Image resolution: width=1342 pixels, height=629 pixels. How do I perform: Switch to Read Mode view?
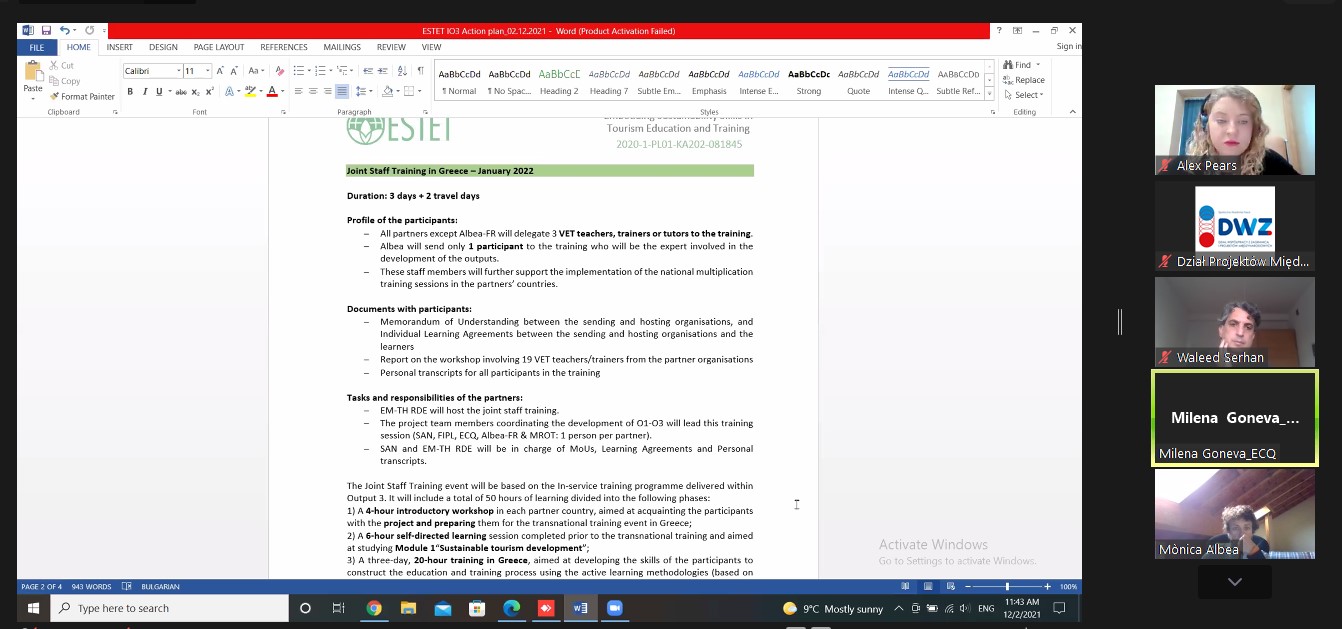point(905,587)
